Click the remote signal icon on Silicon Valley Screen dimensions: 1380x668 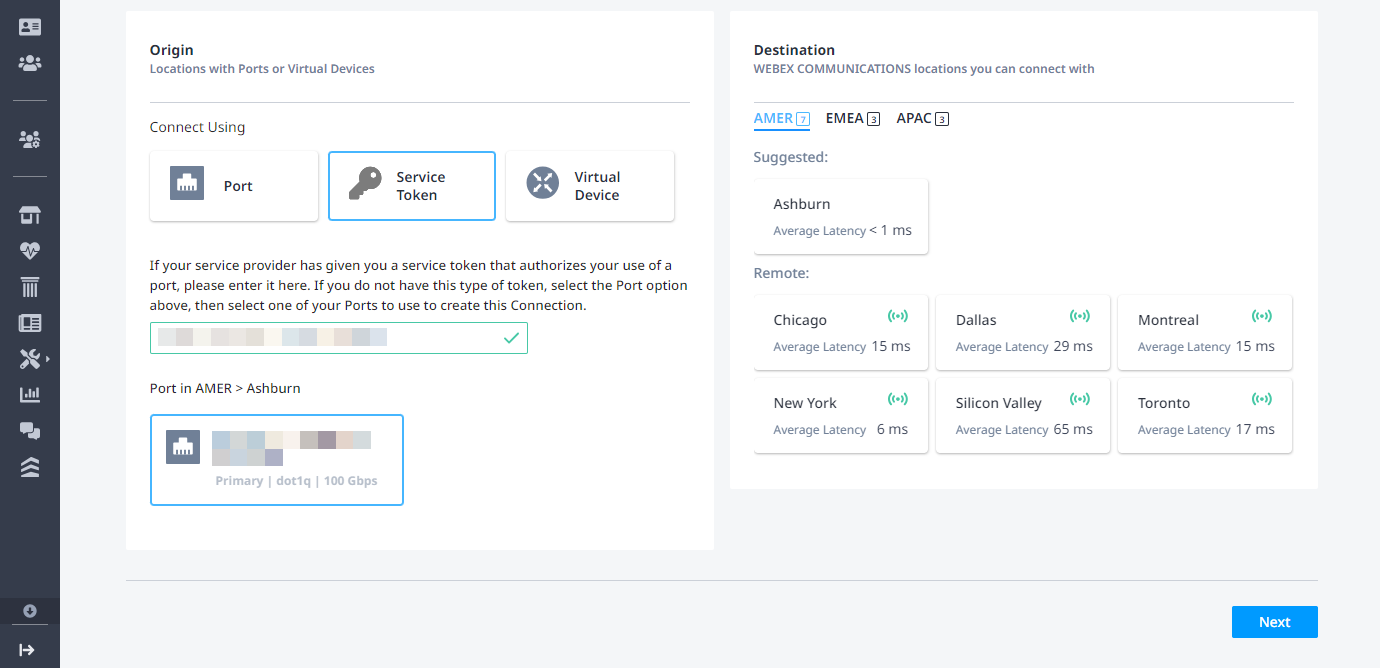pos(1080,399)
